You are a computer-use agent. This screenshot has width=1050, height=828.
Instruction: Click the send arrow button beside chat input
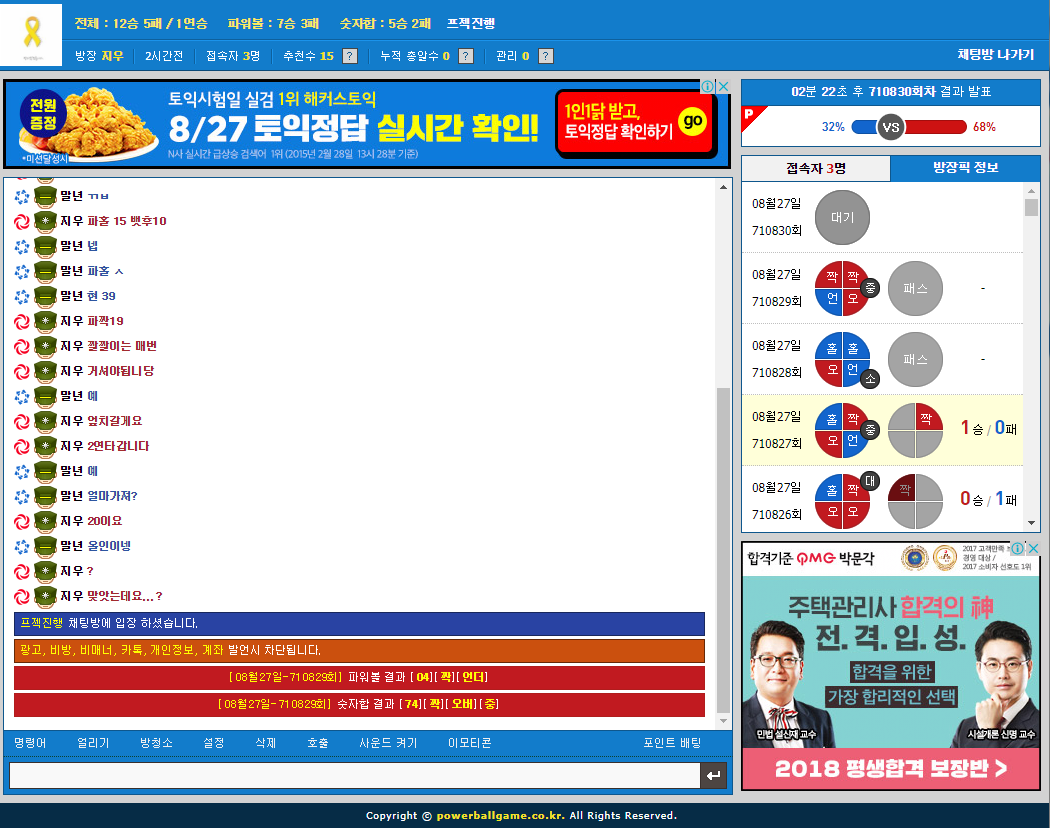(713, 775)
